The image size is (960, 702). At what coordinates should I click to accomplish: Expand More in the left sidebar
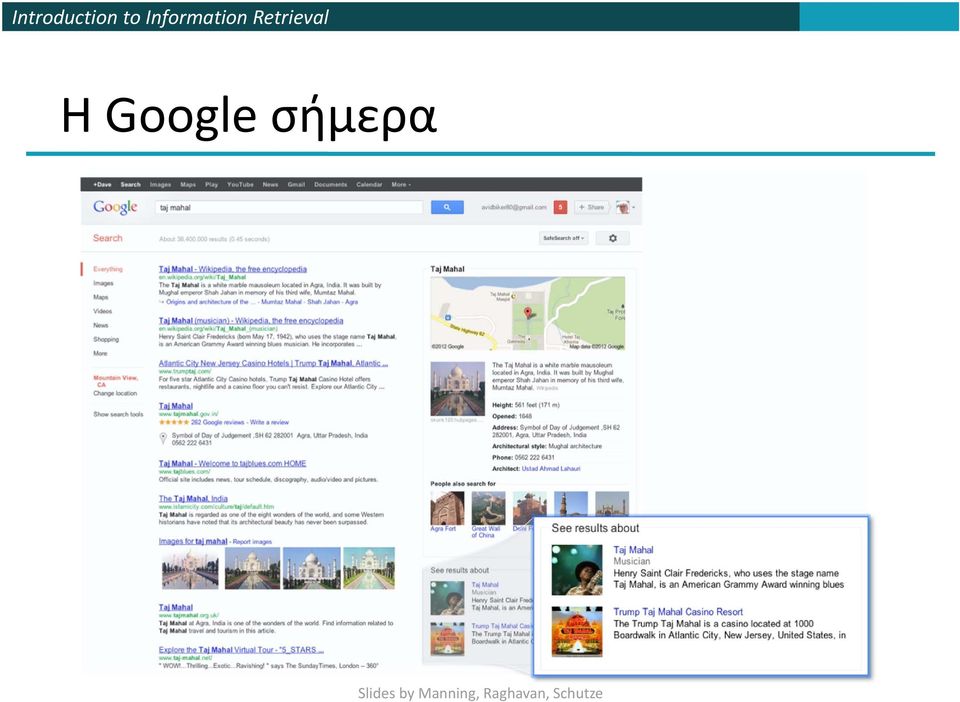point(100,353)
